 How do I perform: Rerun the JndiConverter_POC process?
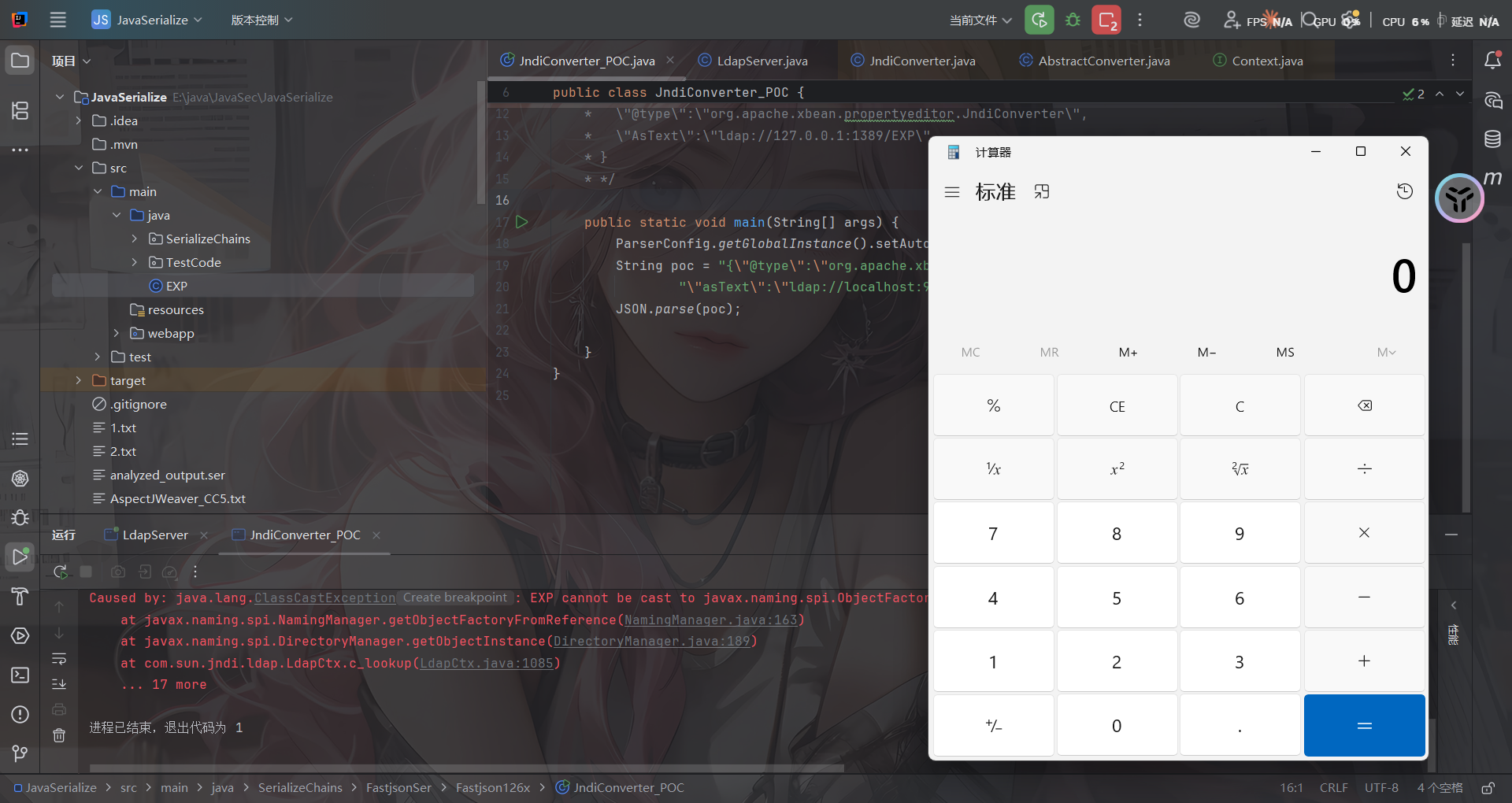click(x=60, y=572)
